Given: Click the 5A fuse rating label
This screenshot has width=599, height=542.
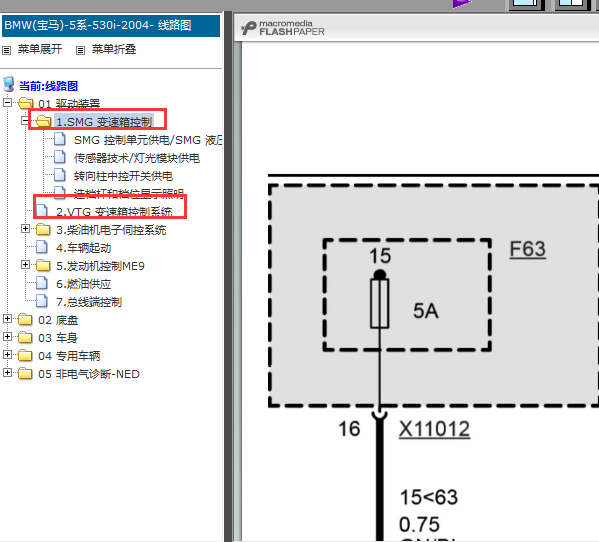Looking at the screenshot, I should [x=426, y=311].
